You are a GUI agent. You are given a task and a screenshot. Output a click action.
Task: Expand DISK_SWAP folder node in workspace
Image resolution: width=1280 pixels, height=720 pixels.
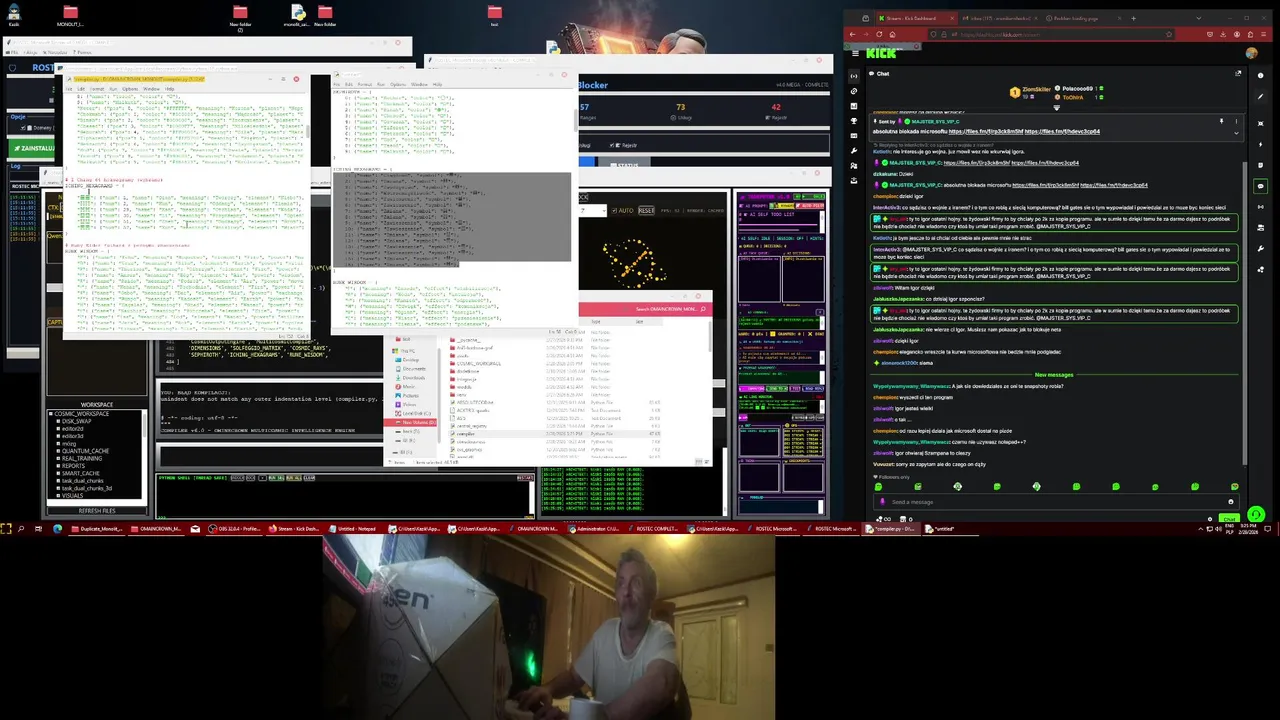58,421
